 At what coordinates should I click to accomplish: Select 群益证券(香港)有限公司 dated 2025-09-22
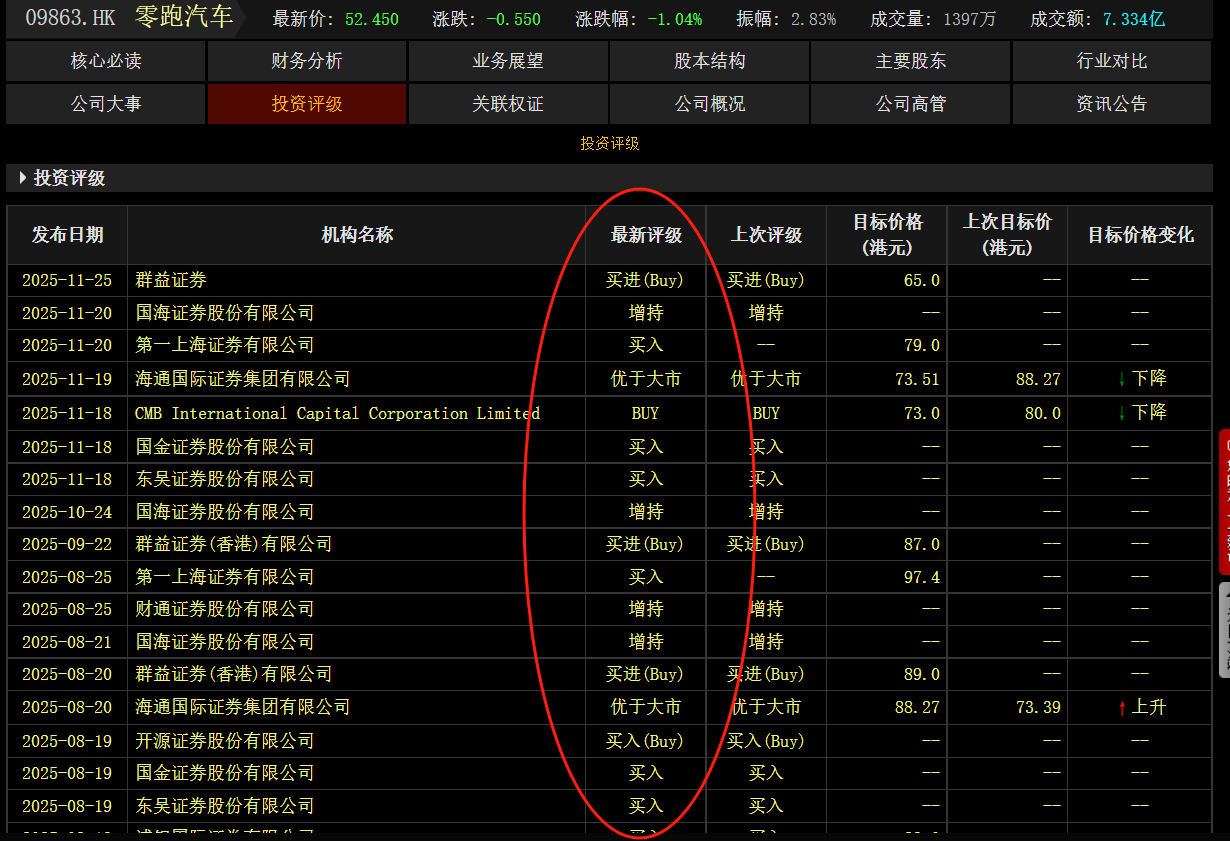click(610, 544)
